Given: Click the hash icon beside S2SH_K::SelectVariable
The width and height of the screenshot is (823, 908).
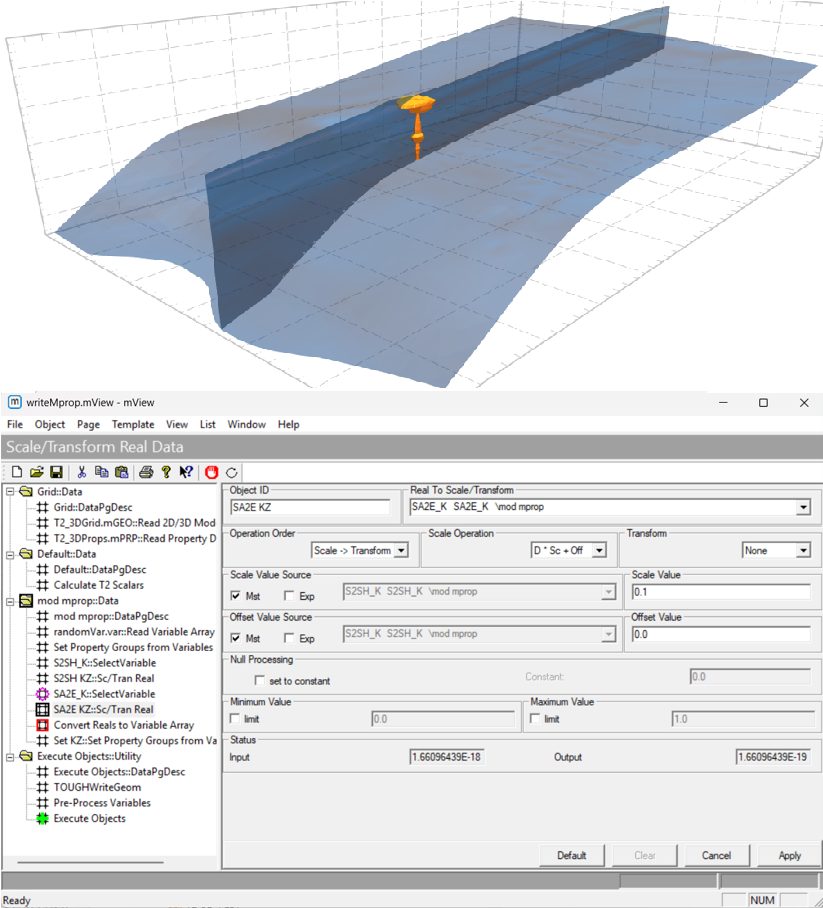Looking at the screenshot, I should [x=42, y=662].
